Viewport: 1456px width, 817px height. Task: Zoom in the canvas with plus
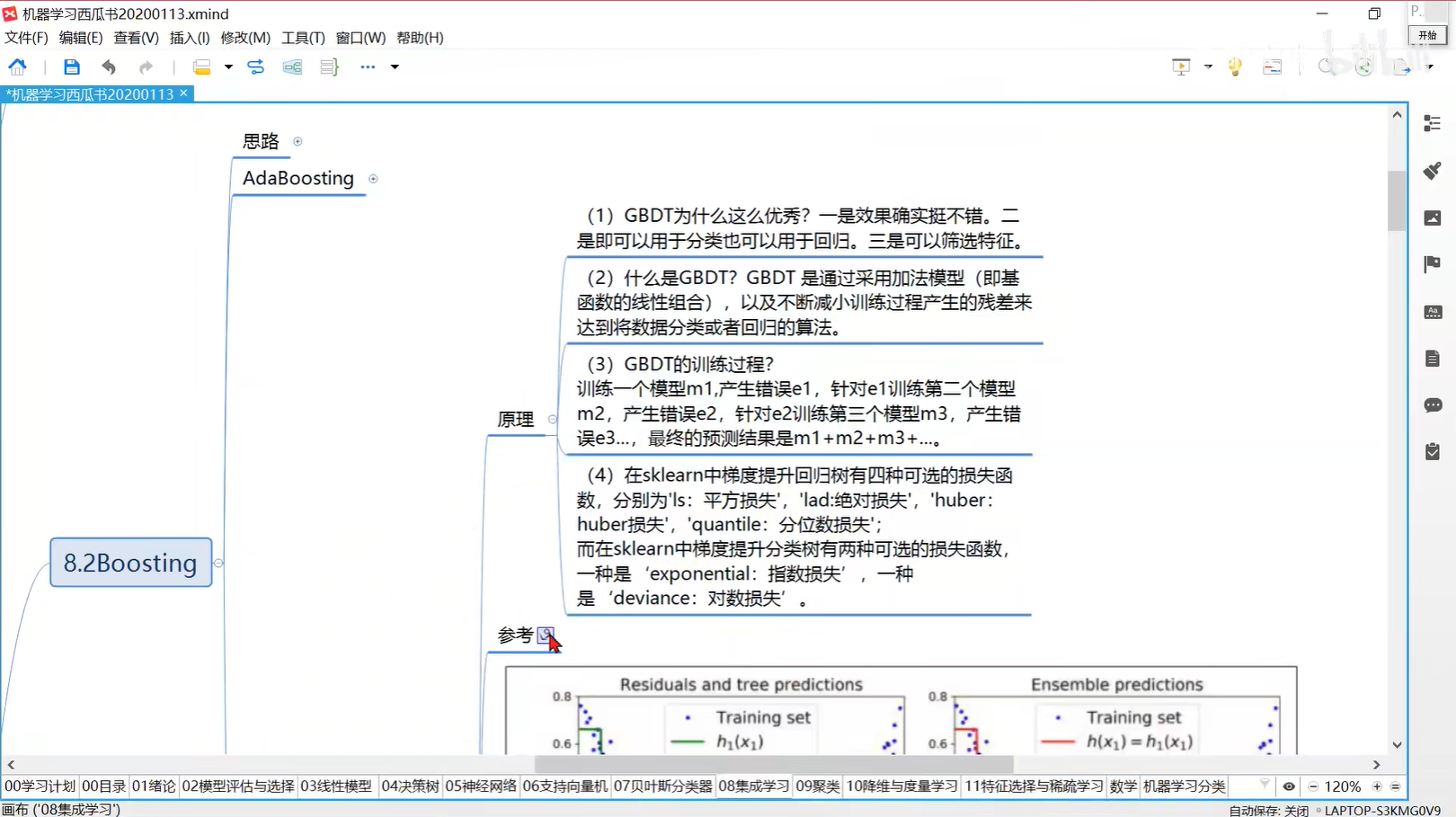coord(1377,786)
